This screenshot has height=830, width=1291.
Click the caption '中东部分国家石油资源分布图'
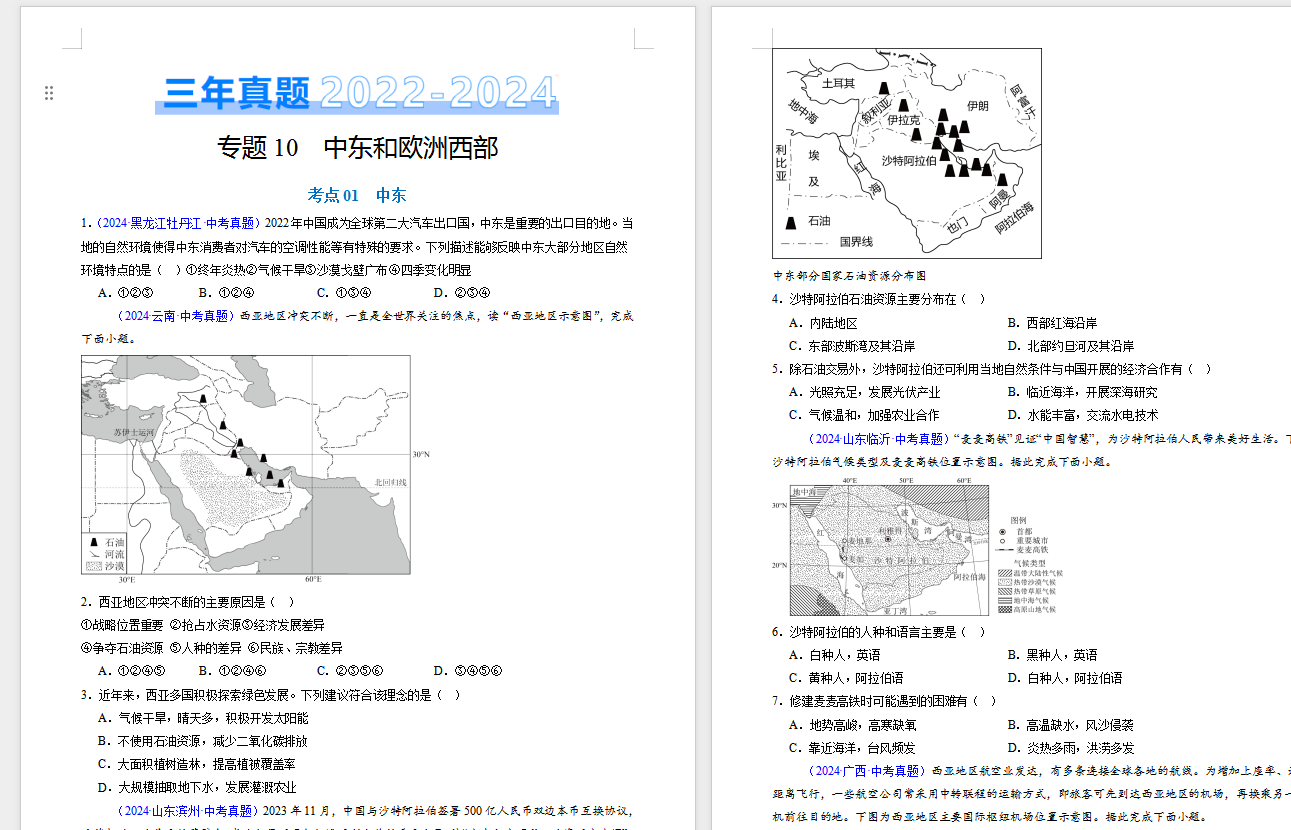tap(849, 275)
